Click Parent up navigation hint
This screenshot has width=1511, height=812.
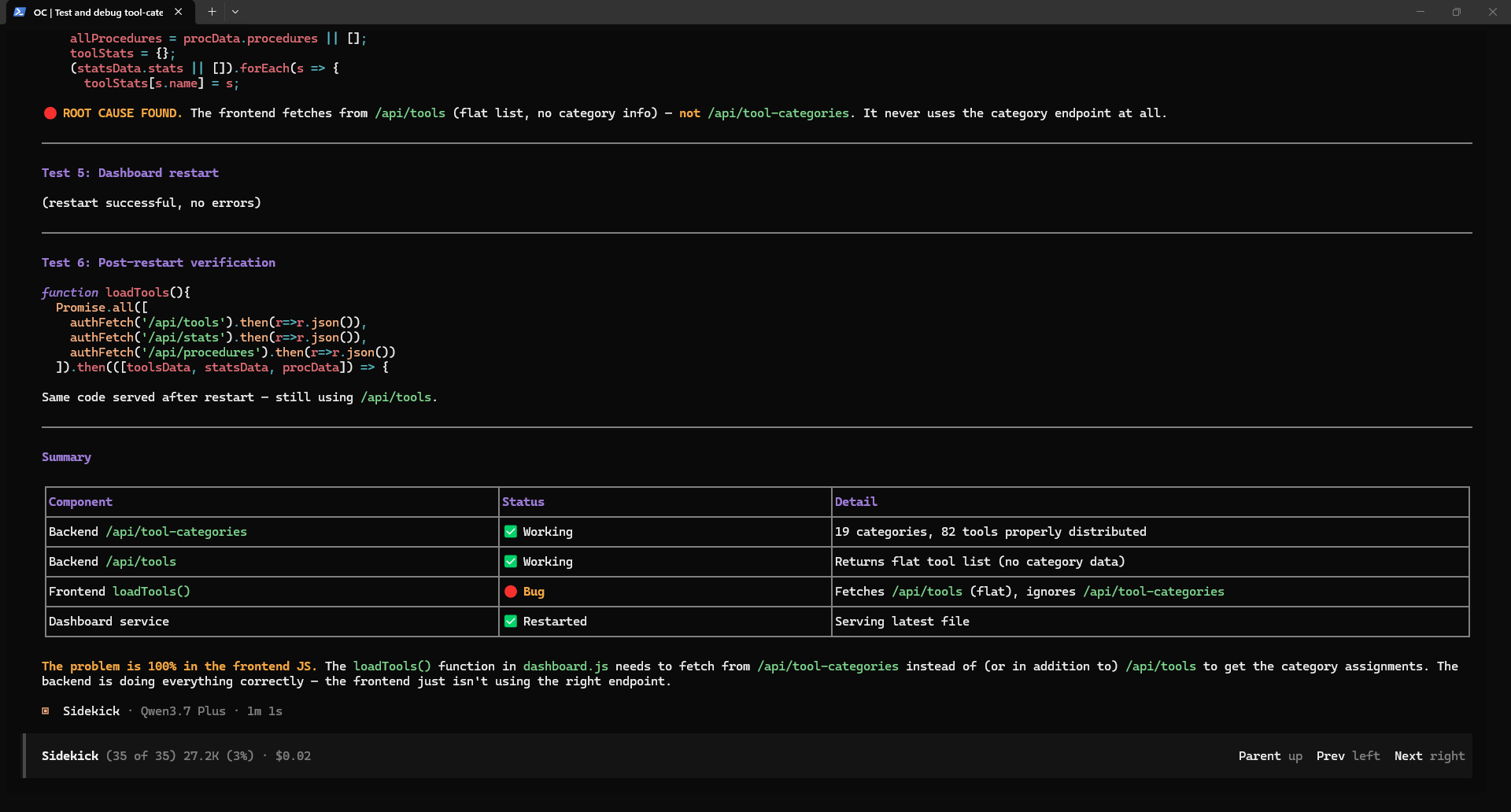(x=1270, y=756)
